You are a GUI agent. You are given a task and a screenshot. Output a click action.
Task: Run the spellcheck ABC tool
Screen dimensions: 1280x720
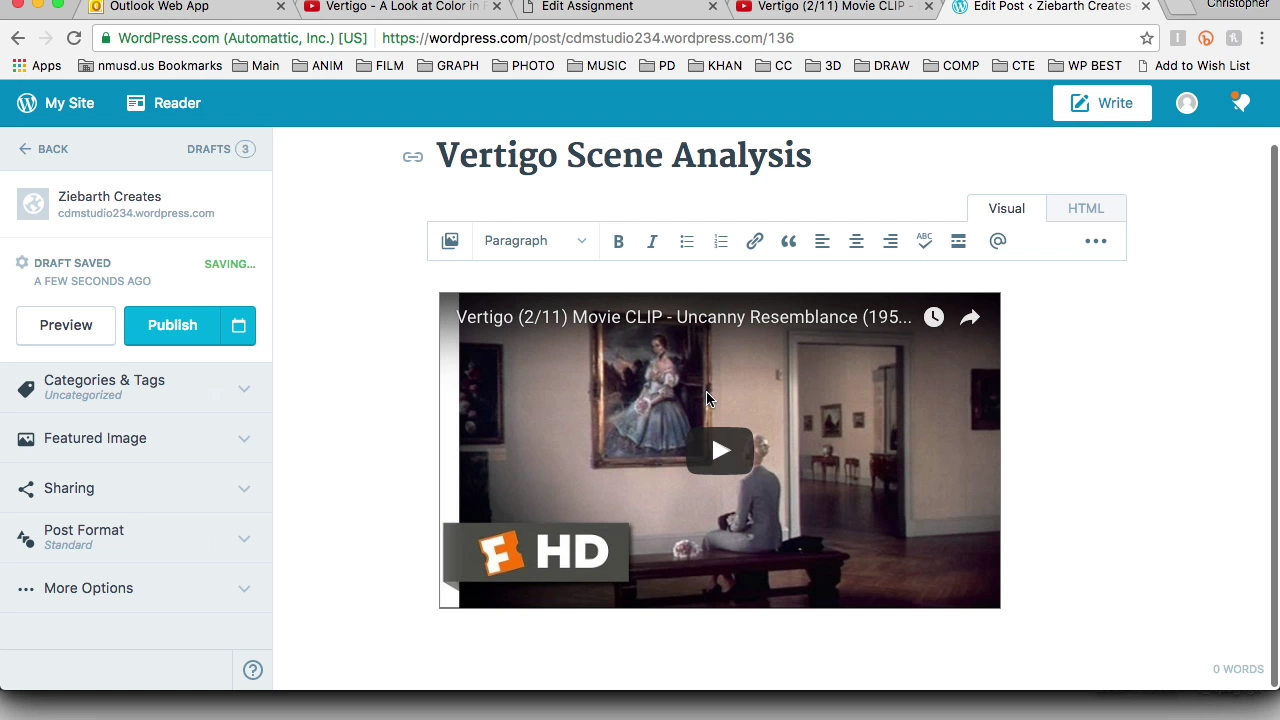(x=925, y=241)
